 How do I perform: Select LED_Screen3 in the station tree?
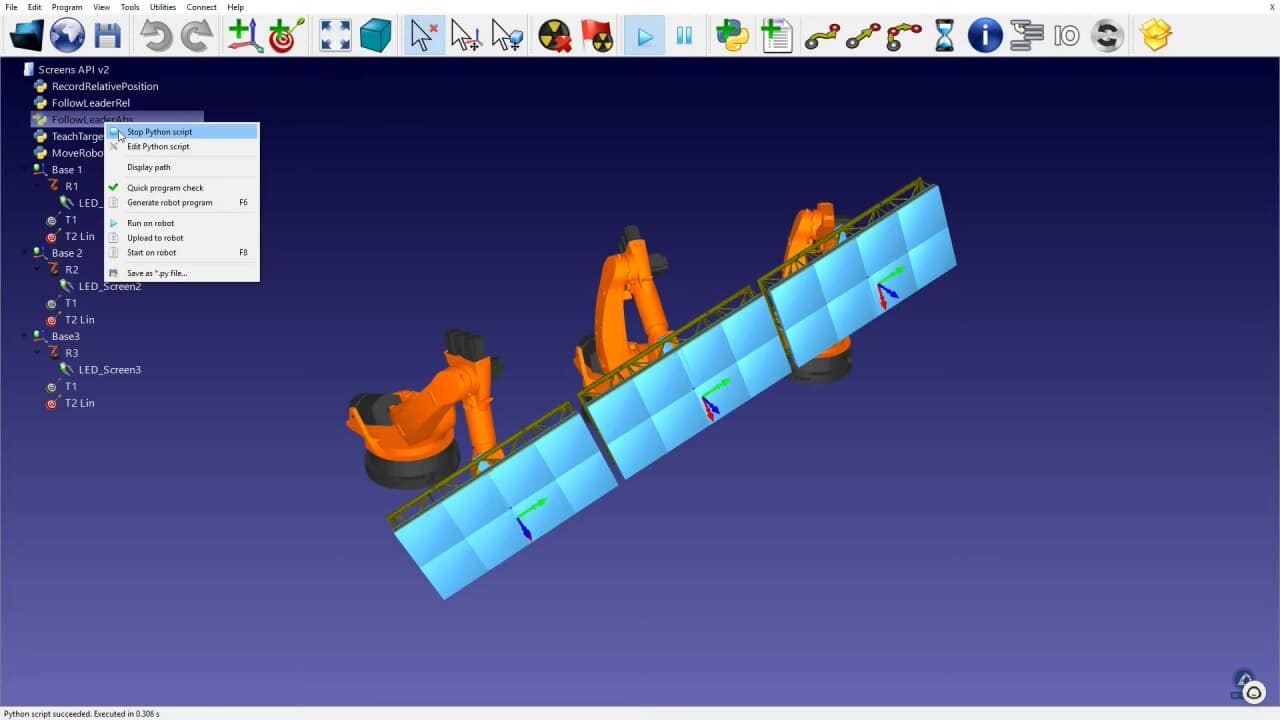[x=109, y=370]
